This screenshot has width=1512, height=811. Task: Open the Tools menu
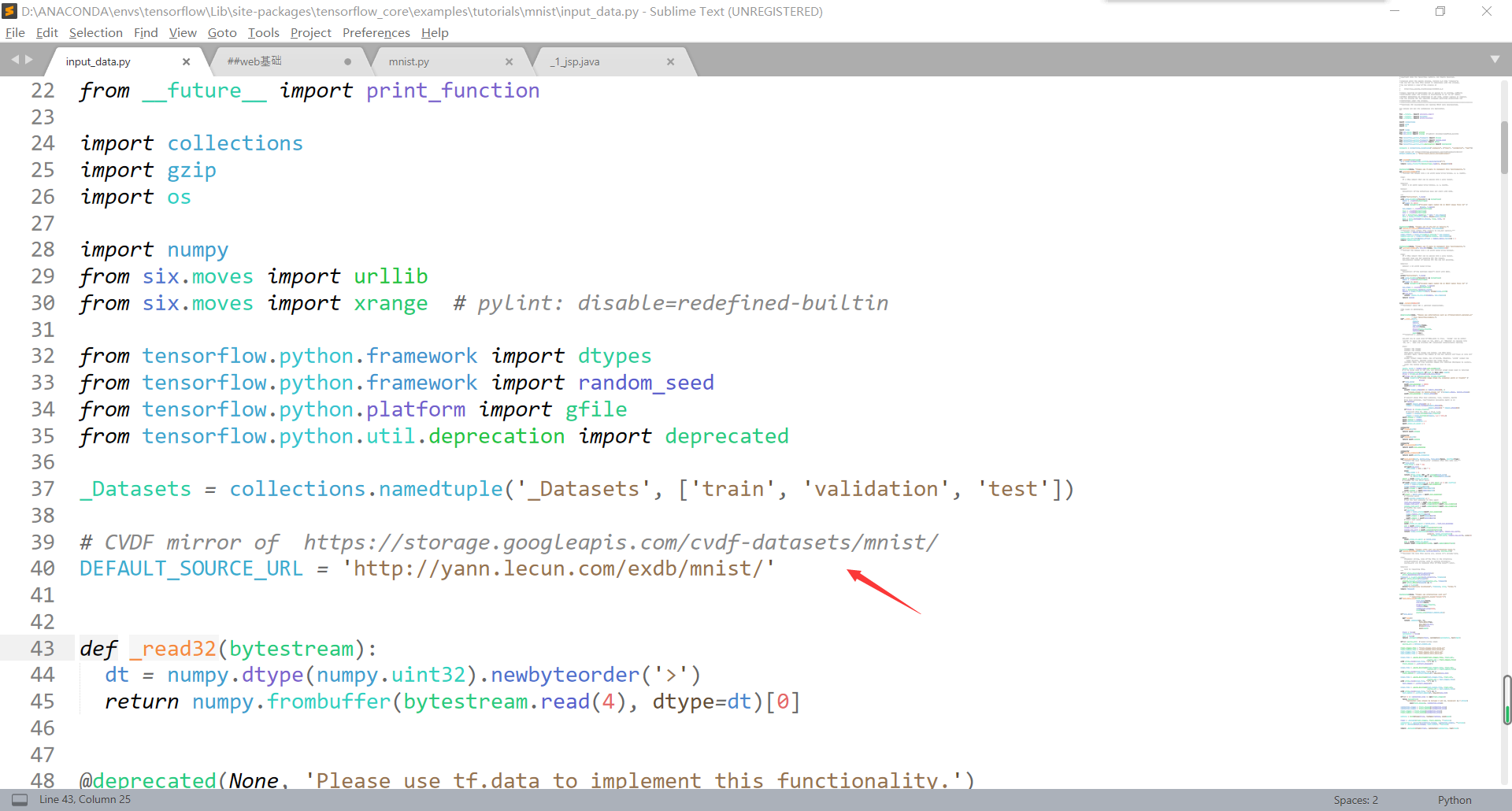pyautogui.click(x=264, y=32)
